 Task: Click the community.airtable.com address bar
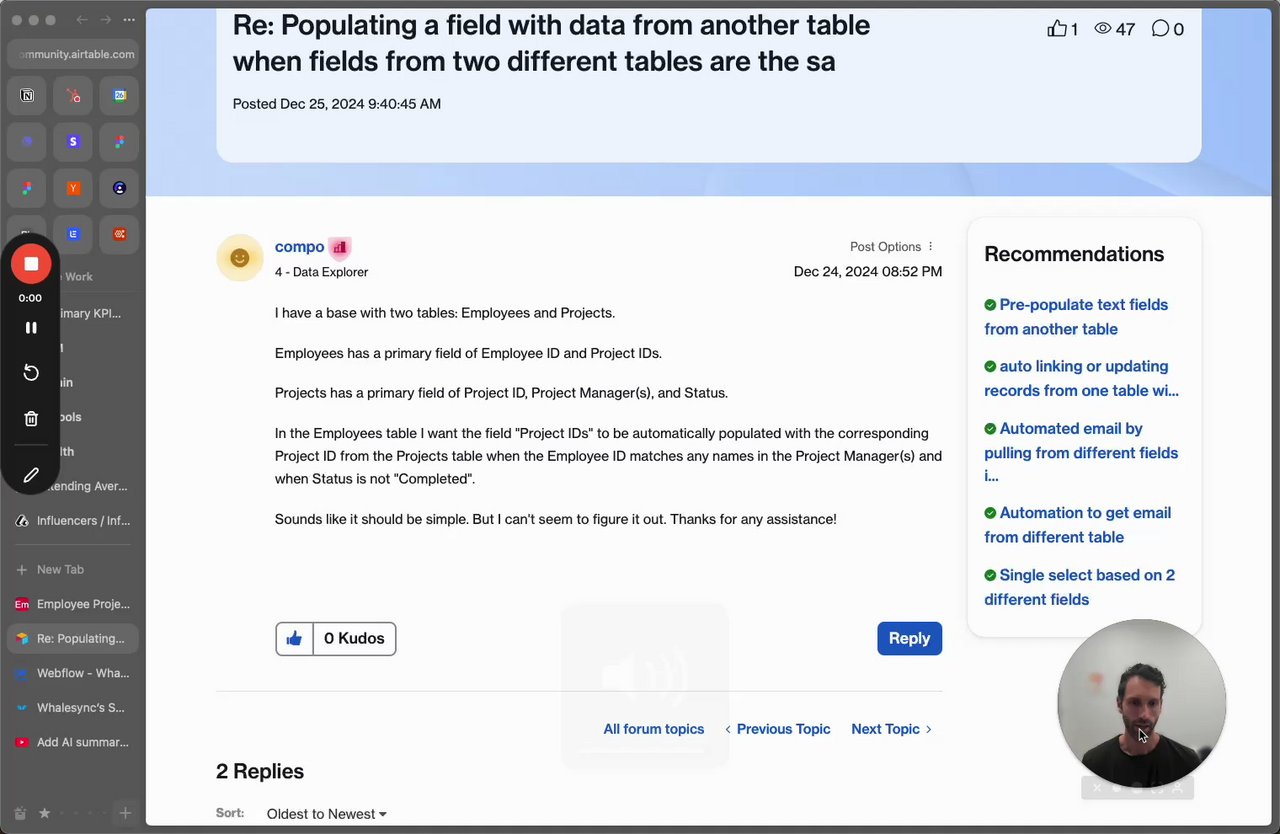click(76, 54)
